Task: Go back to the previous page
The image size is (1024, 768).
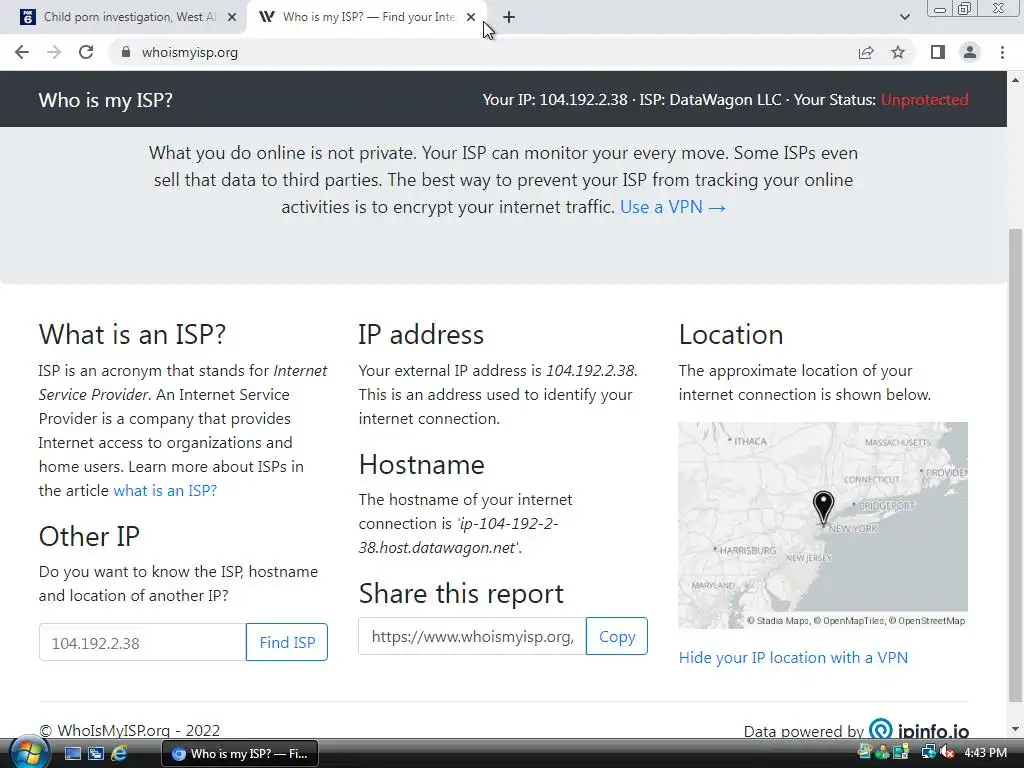Action: click(22, 52)
